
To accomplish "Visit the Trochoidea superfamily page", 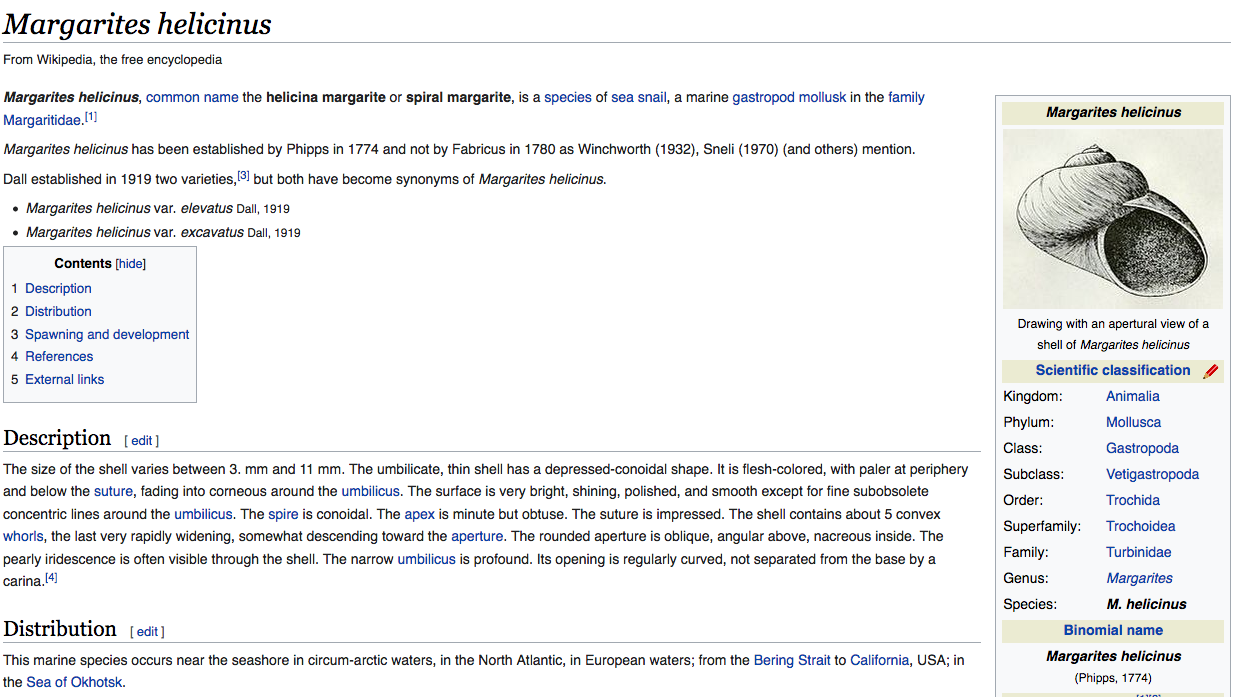I will 1140,526.
